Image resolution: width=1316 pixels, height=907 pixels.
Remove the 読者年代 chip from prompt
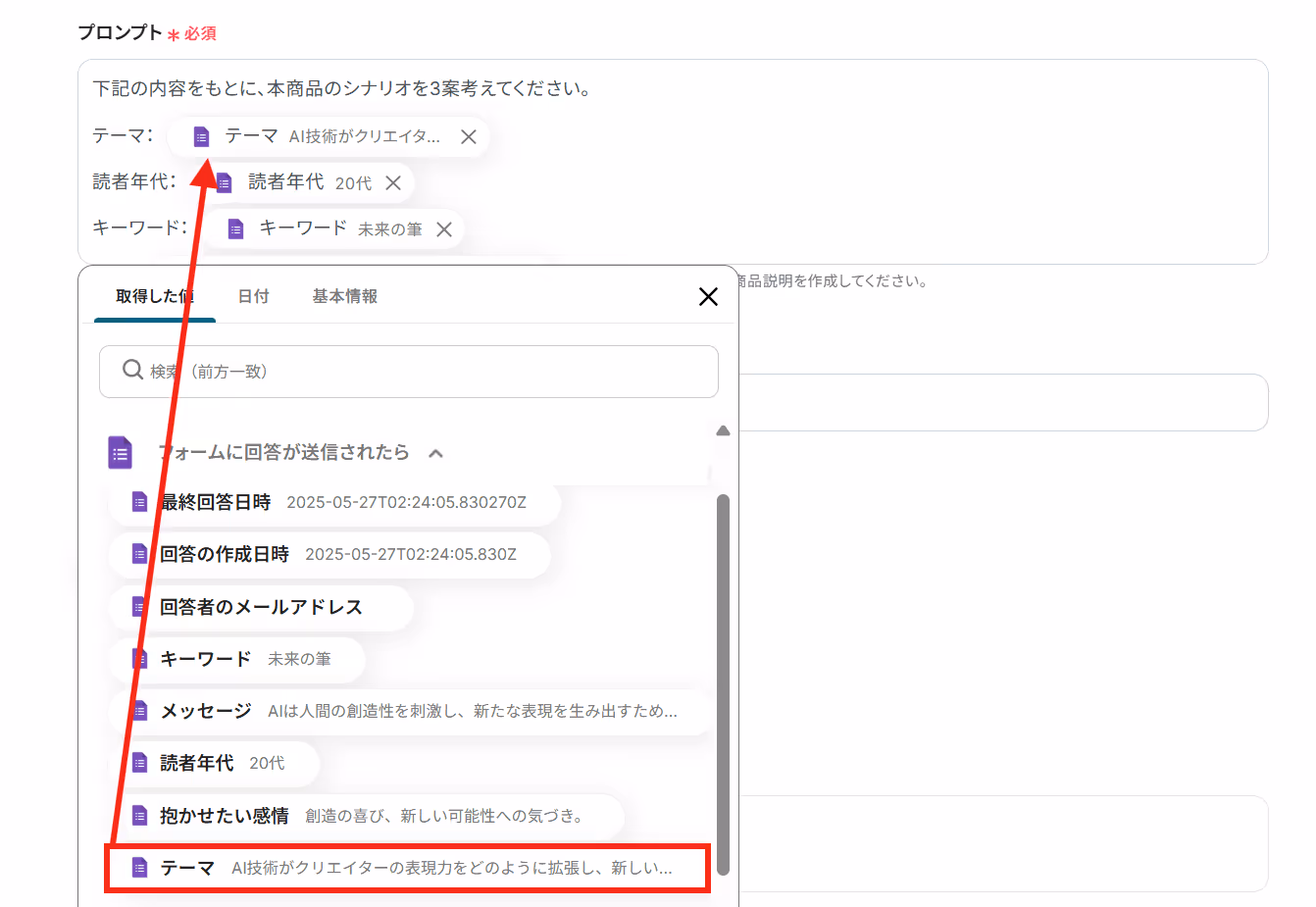tap(393, 183)
